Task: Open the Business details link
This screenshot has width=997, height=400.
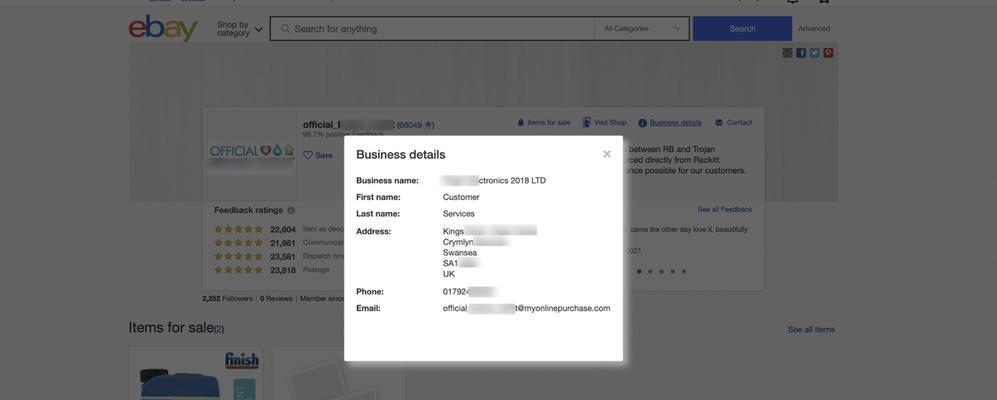Action: pyautogui.click(x=670, y=123)
